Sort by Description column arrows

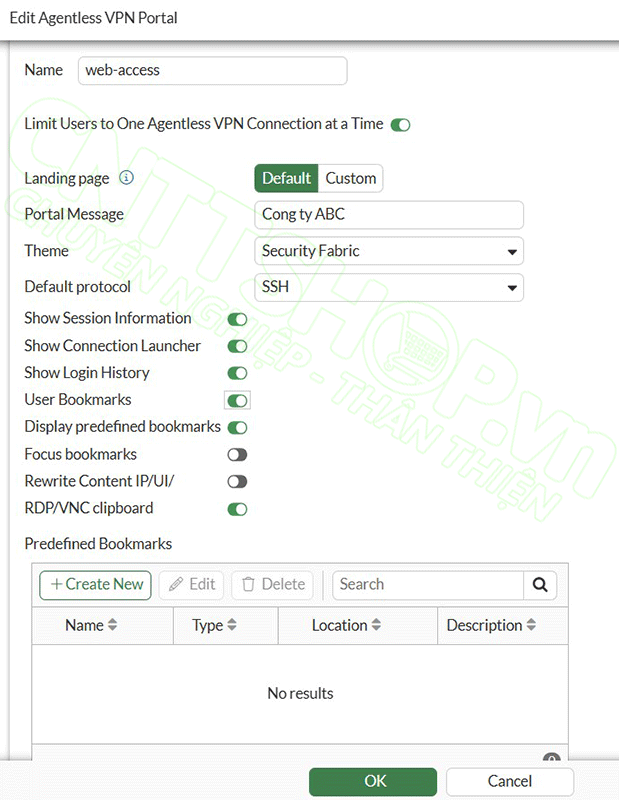[x=531, y=626]
